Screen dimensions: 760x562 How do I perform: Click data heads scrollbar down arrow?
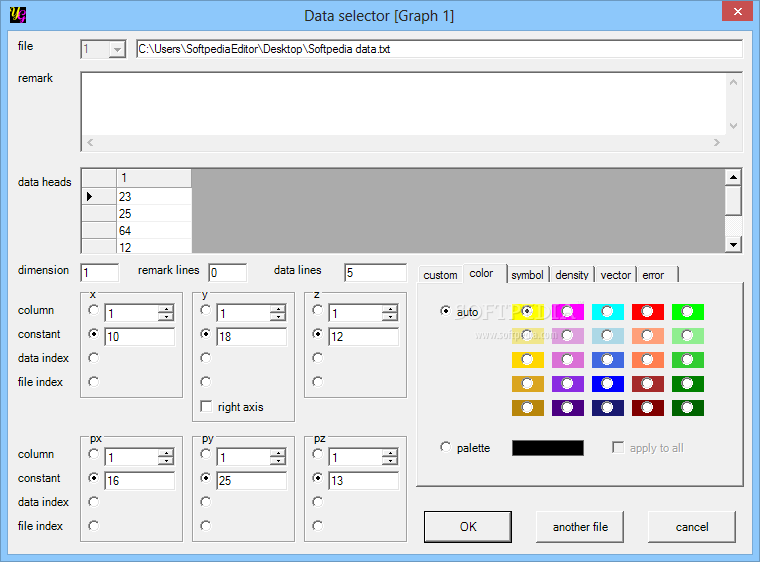733,244
